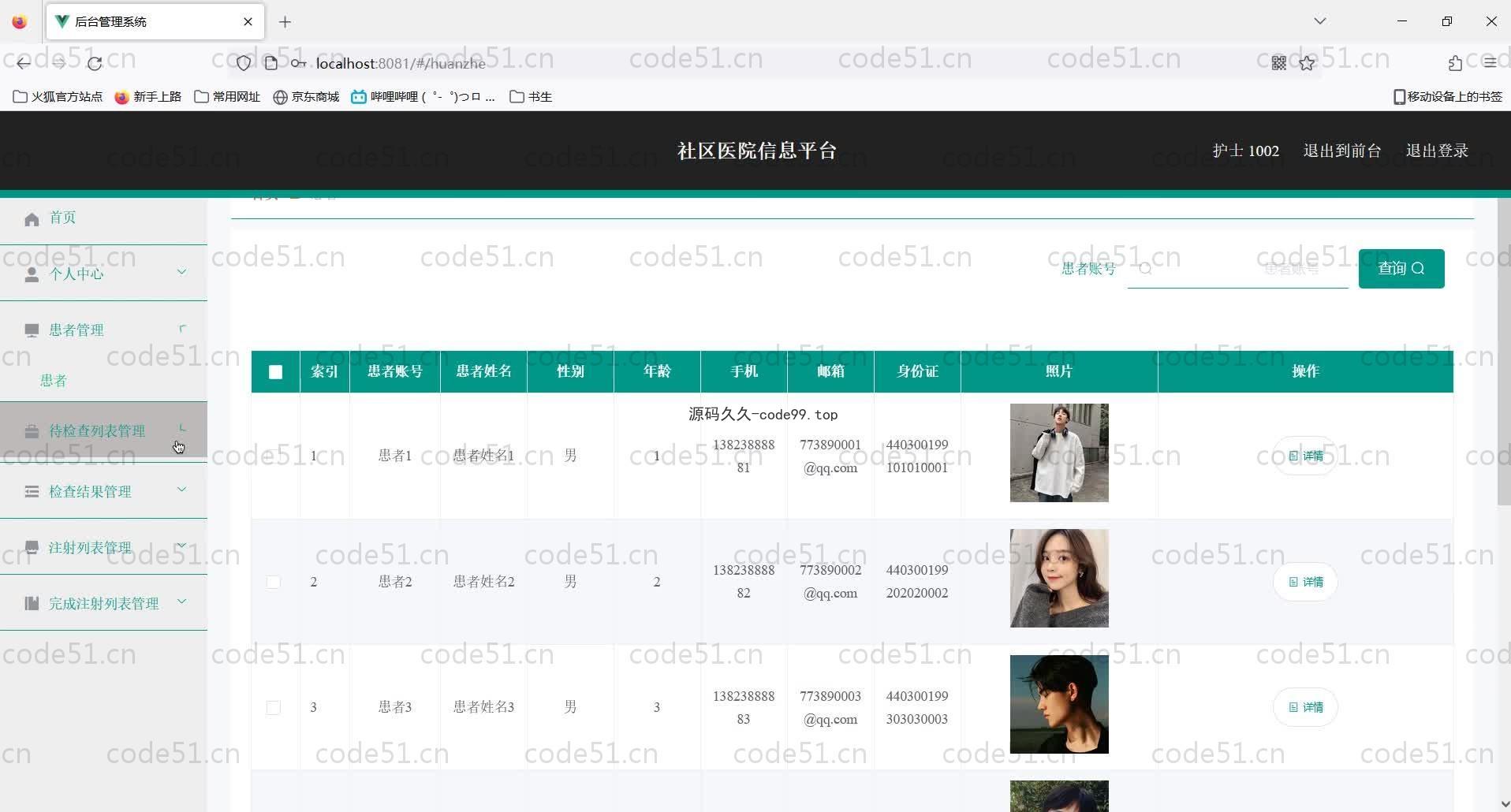Click 退出登录 link

[1437, 151]
